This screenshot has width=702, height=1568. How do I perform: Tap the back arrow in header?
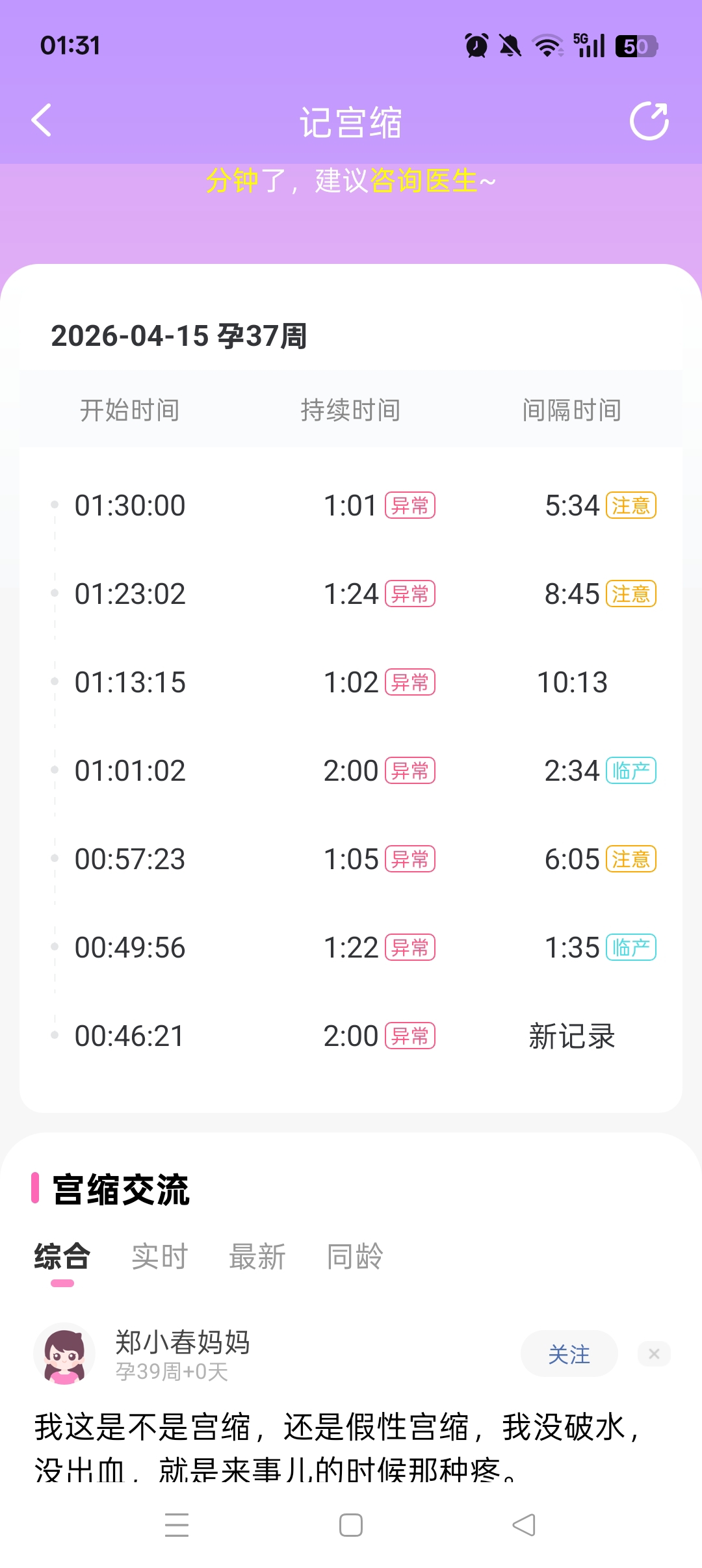point(42,121)
